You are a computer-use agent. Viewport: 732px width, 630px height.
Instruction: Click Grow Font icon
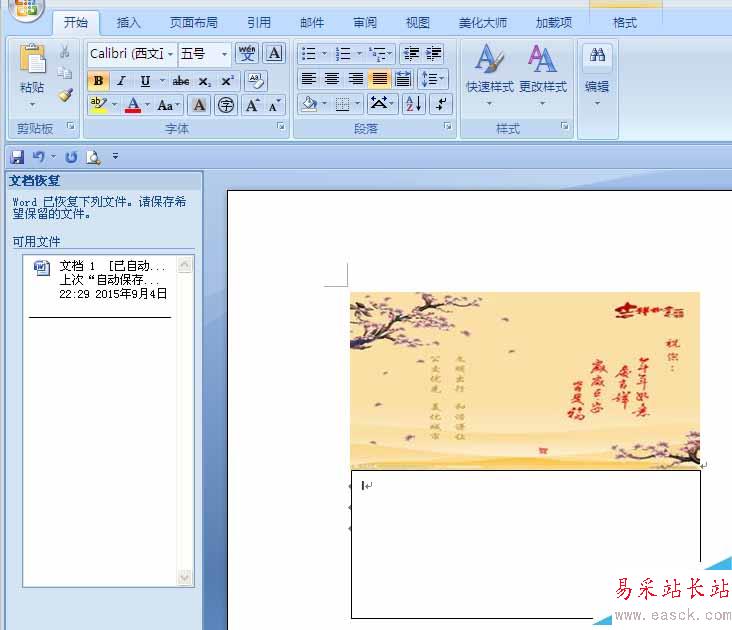253,105
